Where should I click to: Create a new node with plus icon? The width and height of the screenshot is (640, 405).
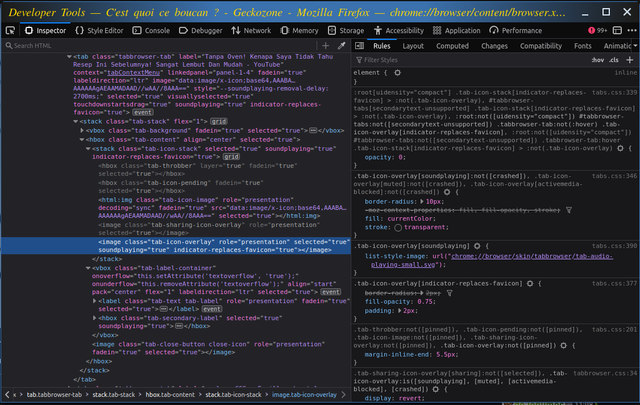[325, 46]
